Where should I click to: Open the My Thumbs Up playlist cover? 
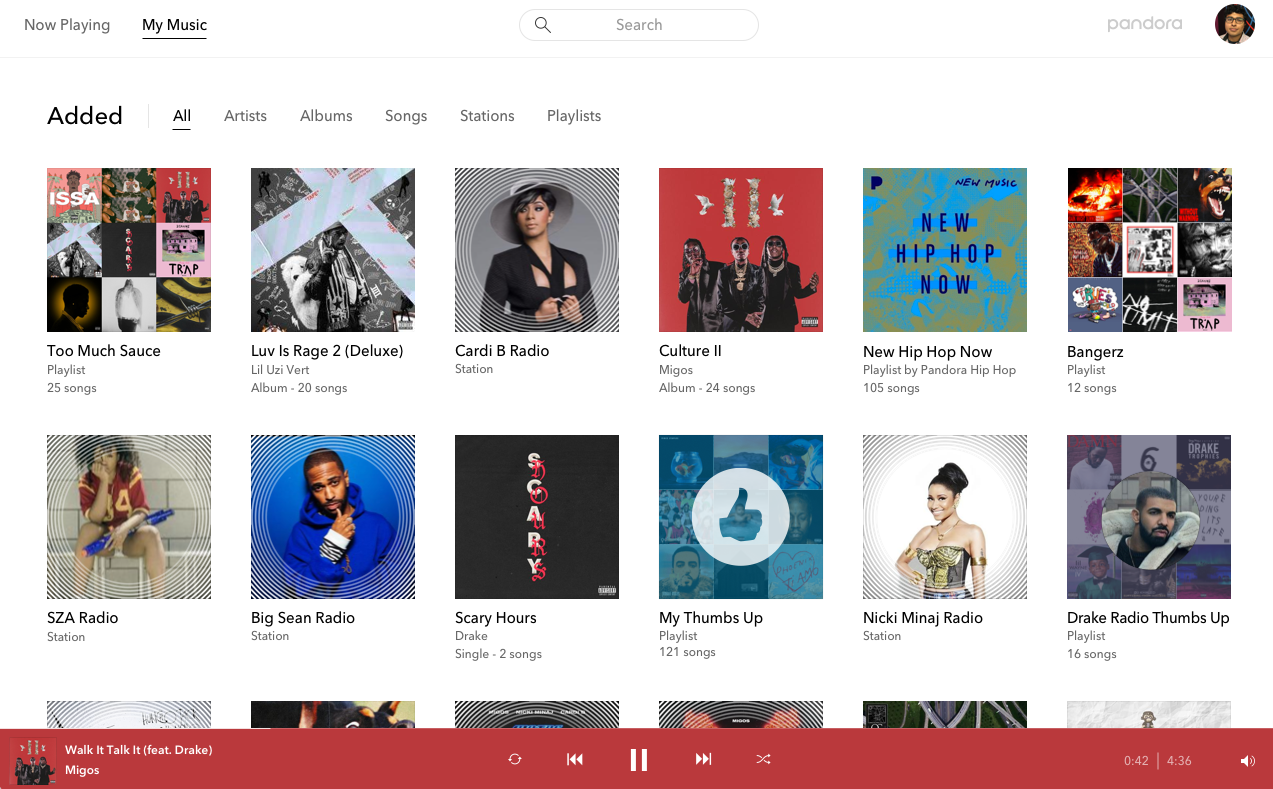tap(741, 517)
